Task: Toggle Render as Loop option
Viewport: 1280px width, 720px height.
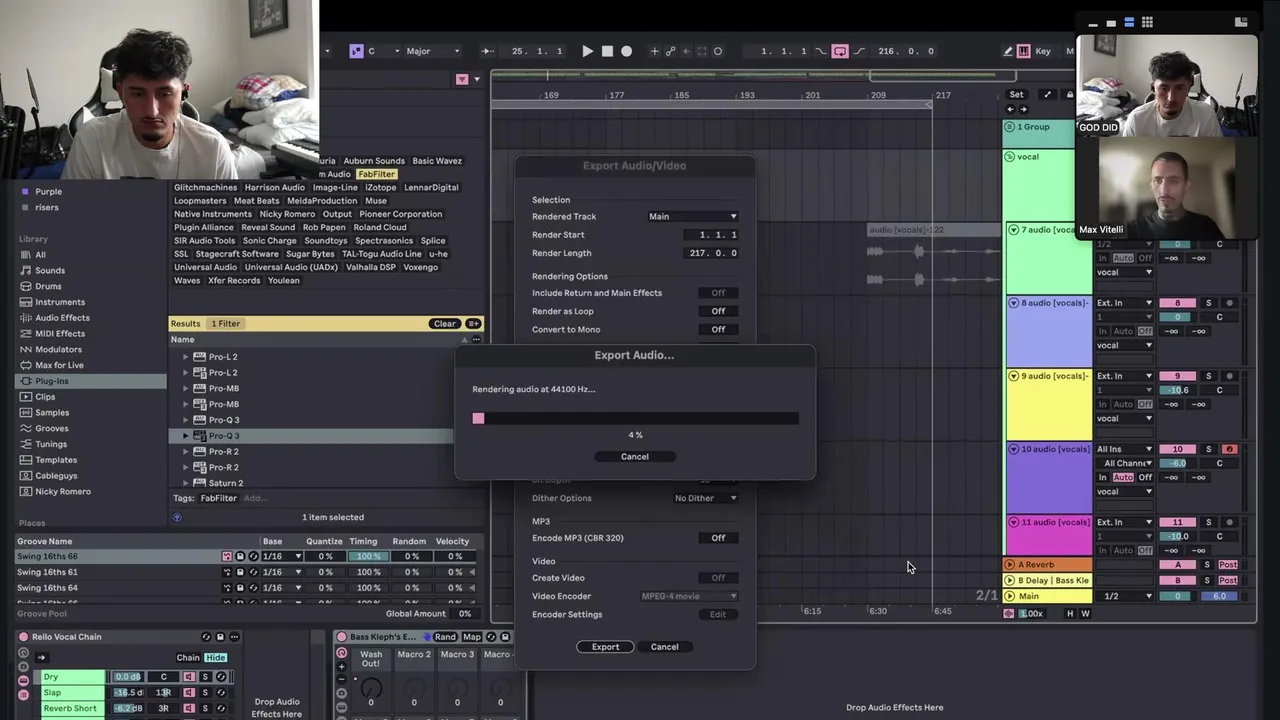Action: coord(718,311)
